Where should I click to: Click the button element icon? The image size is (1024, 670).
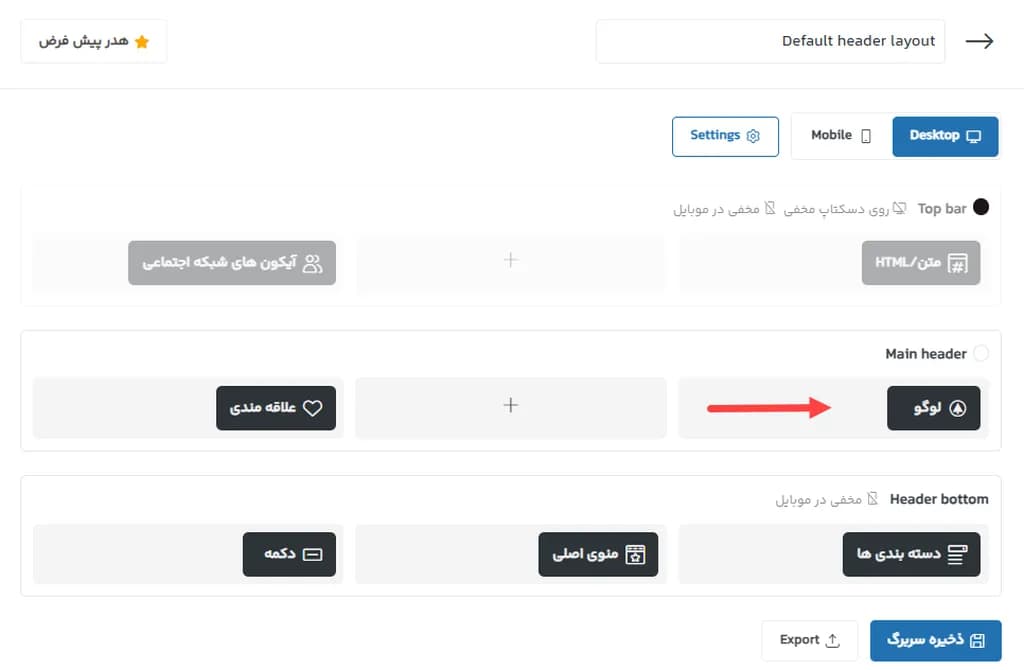312,555
